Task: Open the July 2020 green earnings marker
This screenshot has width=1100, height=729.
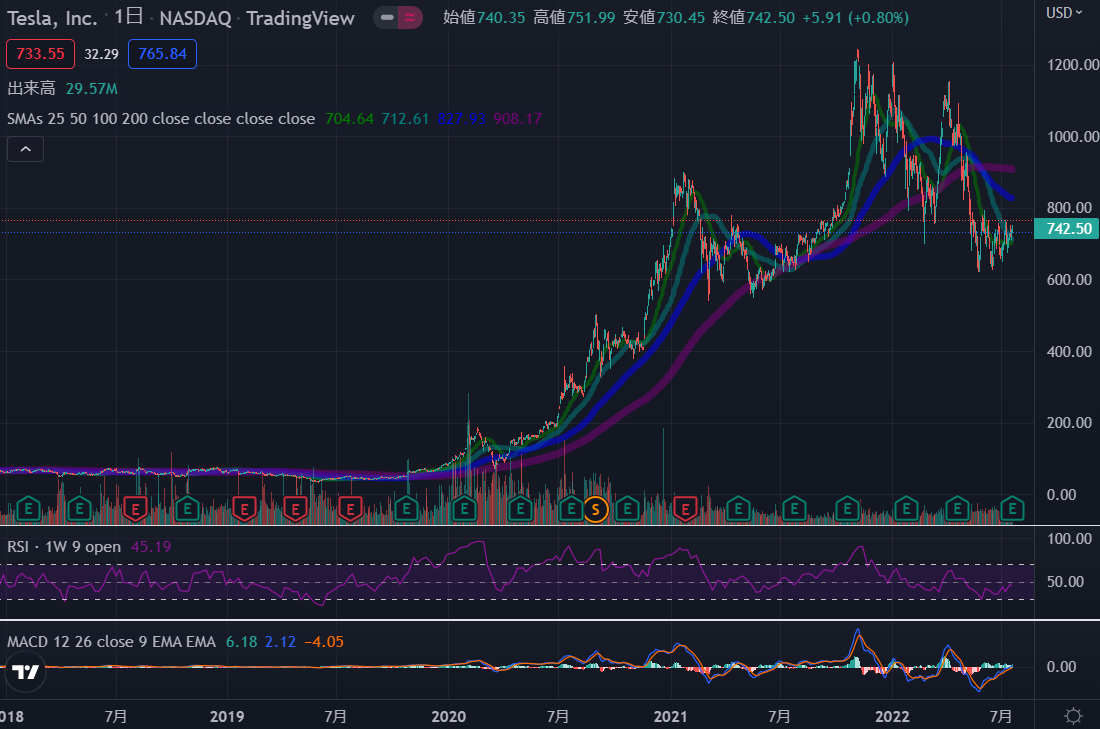Action: point(571,508)
